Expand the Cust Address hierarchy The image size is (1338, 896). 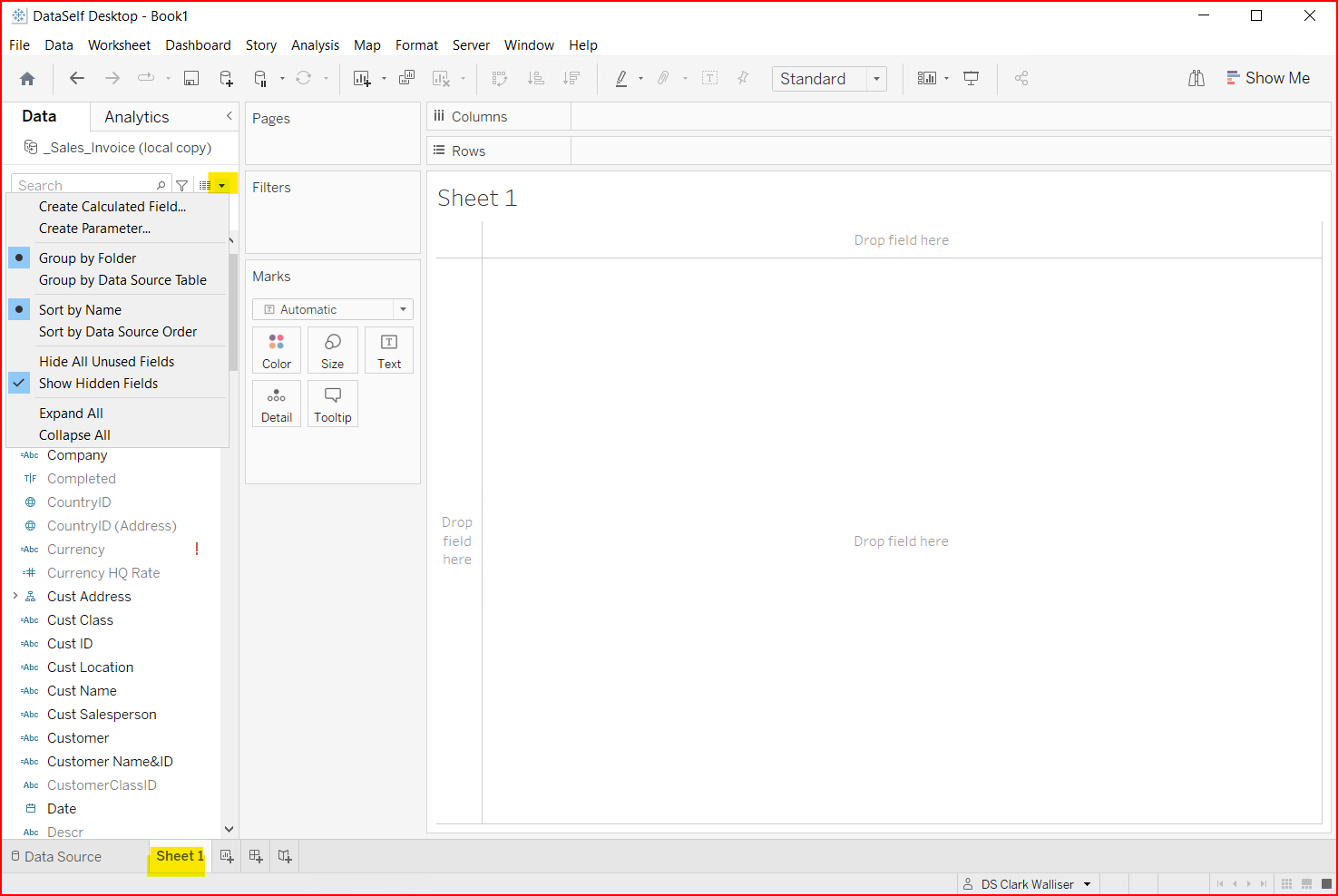[x=15, y=596]
